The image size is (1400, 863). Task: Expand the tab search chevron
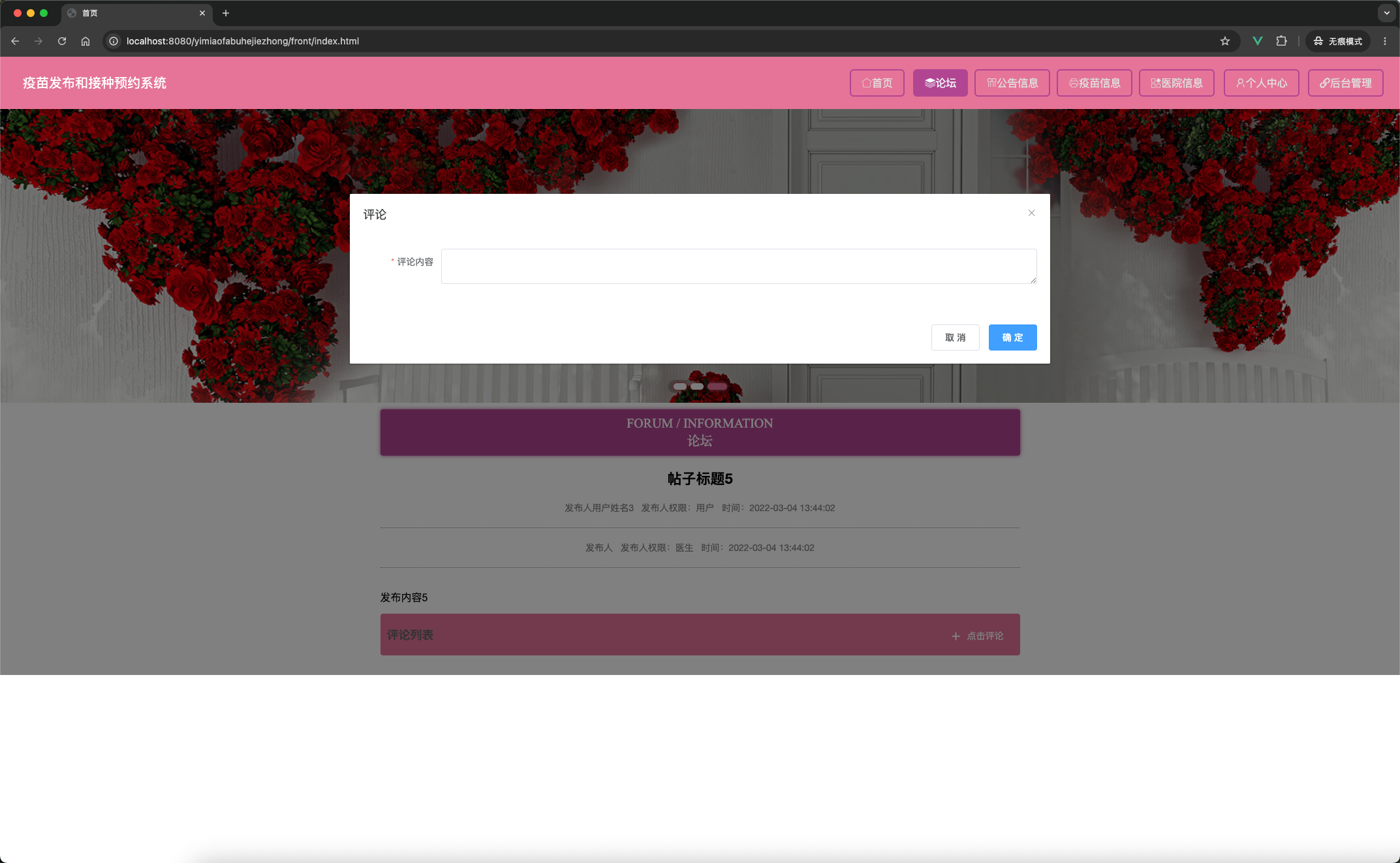click(x=1387, y=13)
